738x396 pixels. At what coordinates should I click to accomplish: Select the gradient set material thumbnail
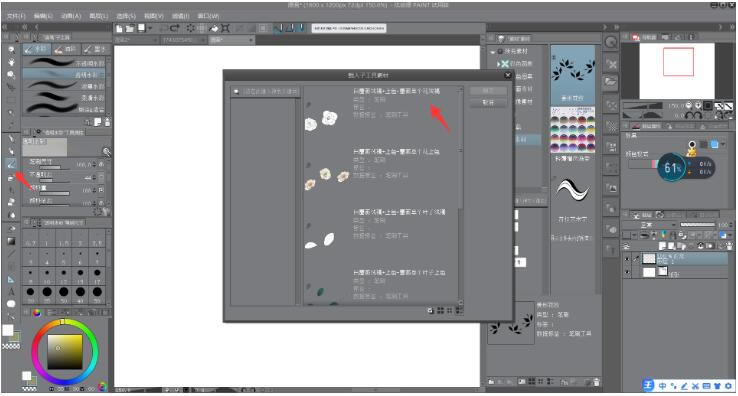pyautogui.click(x=573, y=130)
